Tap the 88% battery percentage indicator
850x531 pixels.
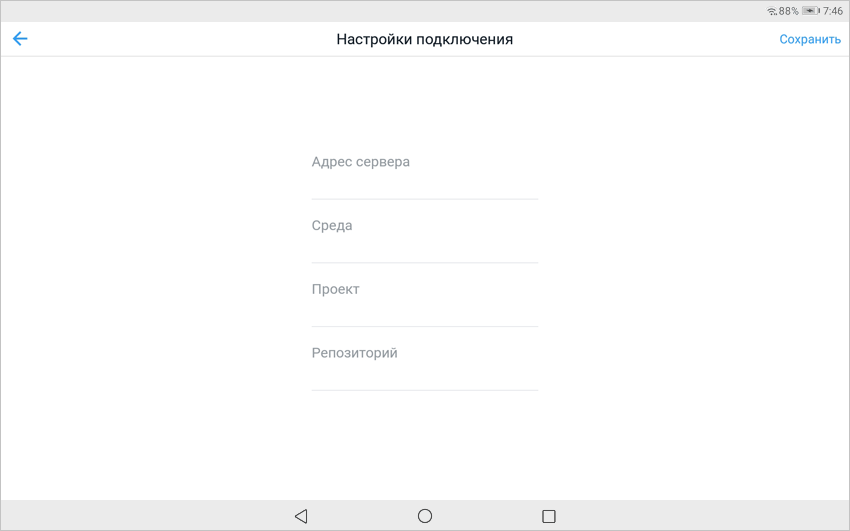click(x=789, y=11)
